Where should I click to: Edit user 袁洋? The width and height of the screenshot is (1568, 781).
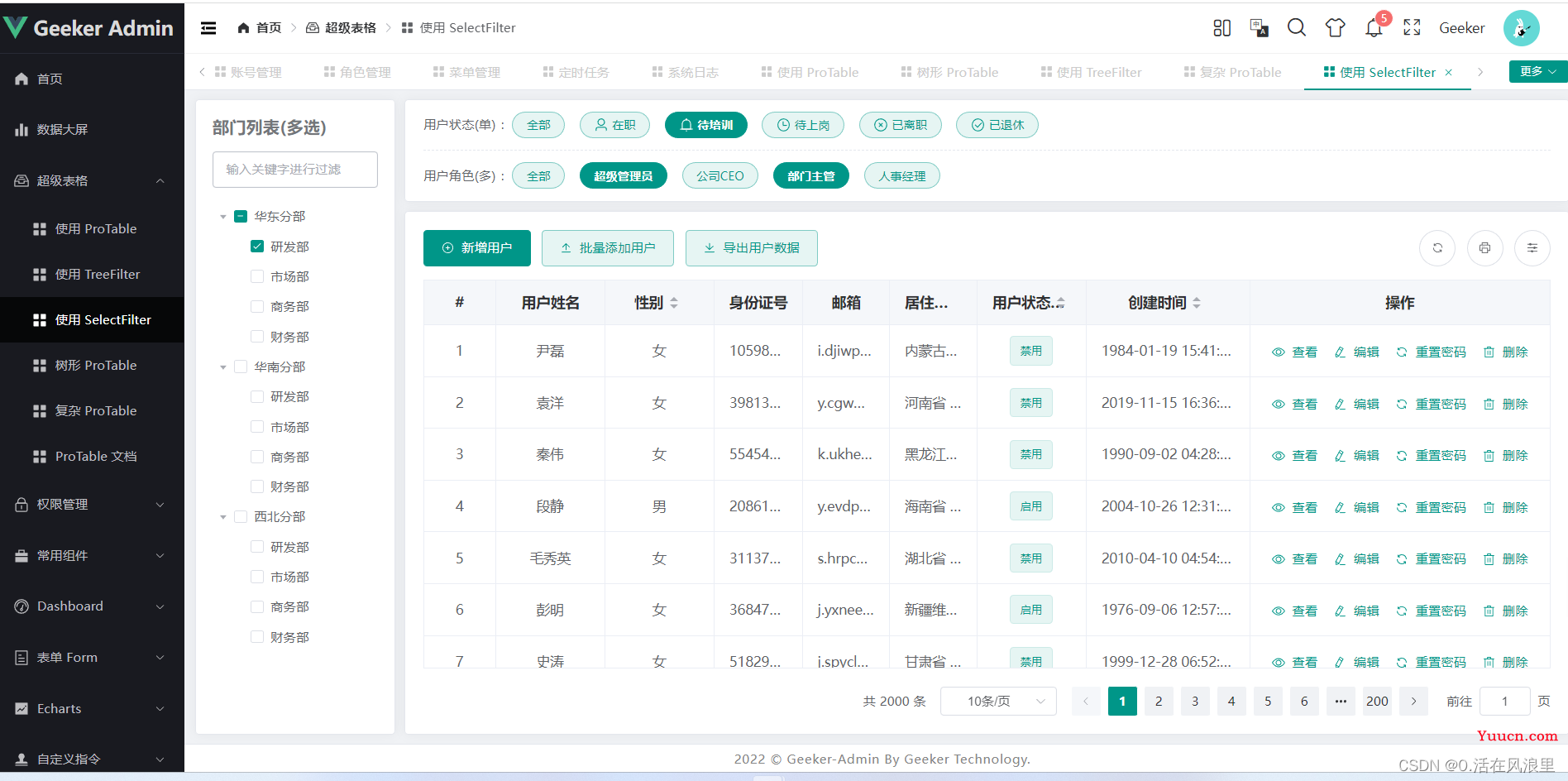pos(1356,404)
